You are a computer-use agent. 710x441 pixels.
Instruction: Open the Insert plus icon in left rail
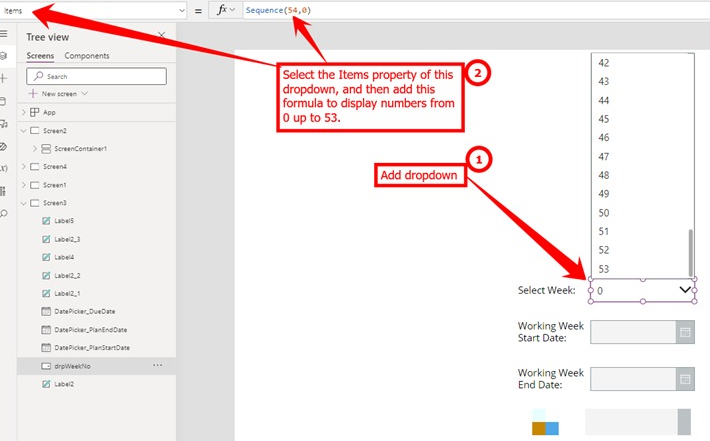click(x=4, y=78)
